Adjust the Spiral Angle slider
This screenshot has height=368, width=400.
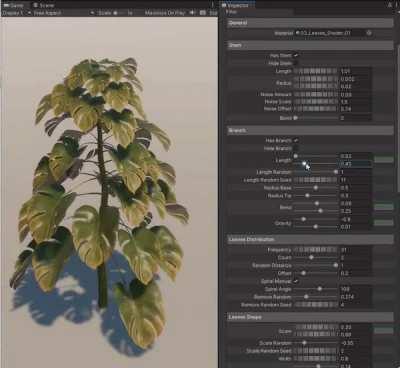pos(316,289)
